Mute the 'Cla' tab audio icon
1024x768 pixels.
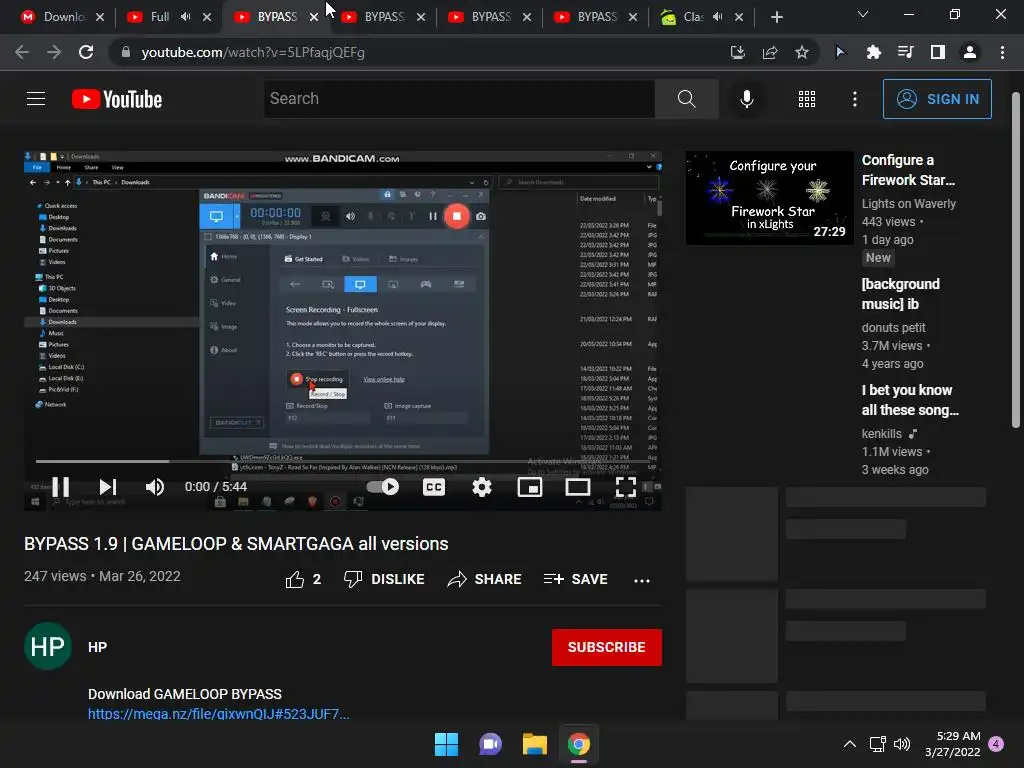[718, 17]
